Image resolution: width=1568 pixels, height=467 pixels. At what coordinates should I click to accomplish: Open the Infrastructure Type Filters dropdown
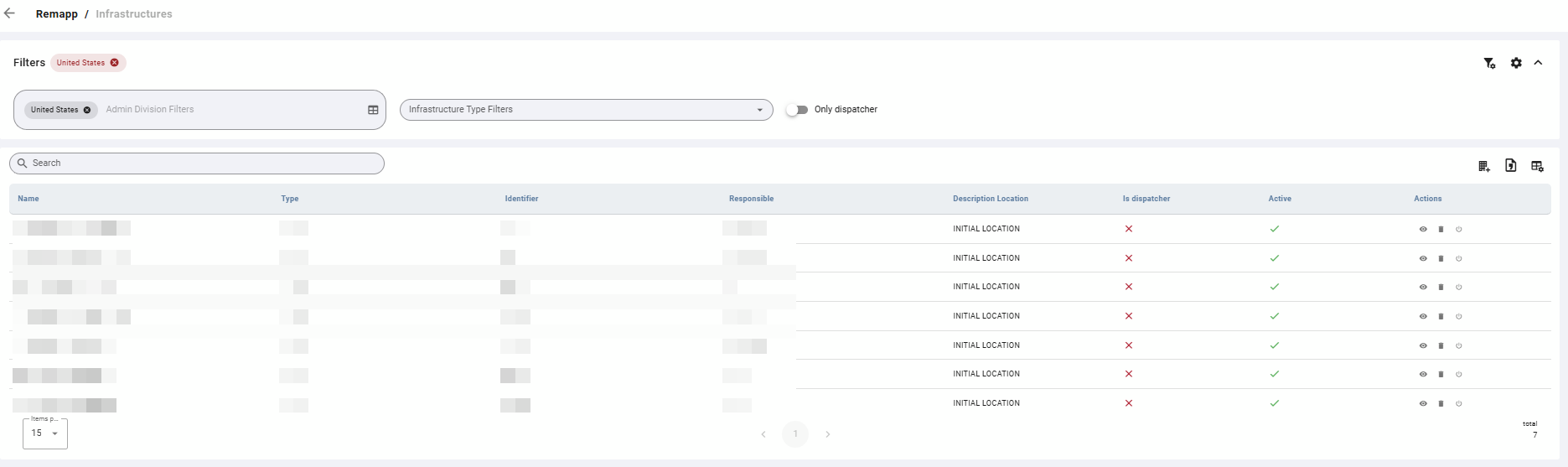(x=586, y=110)
